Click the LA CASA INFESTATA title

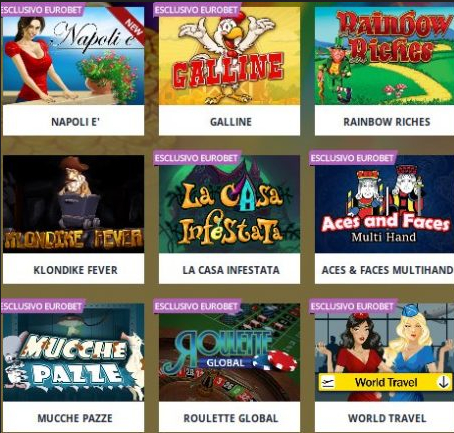tap(231, 270)
